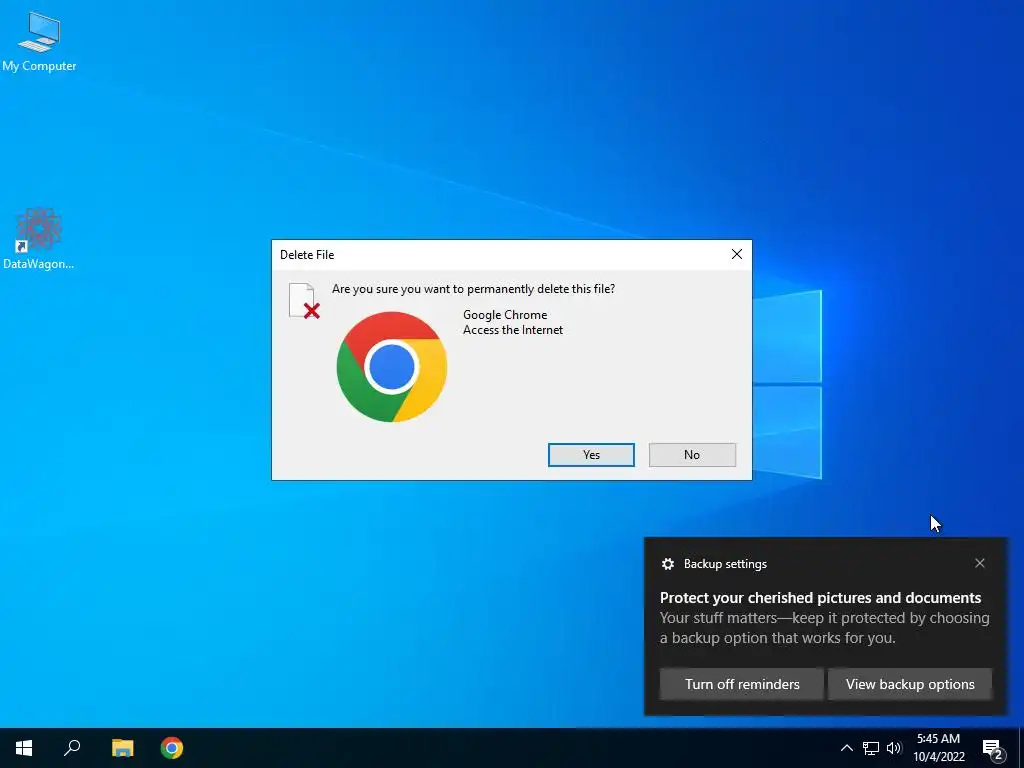This screenshot has height=768, width=1024.
Task: Select the DataWagon desktop shortcut
Action: pyautogui.click(x=39, y=238)
